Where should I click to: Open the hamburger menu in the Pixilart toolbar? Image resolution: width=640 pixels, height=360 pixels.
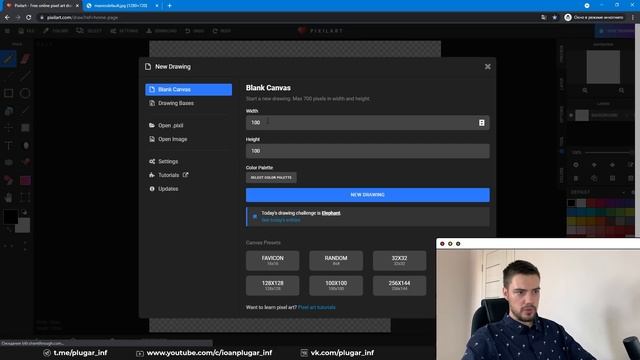(7, 31)
